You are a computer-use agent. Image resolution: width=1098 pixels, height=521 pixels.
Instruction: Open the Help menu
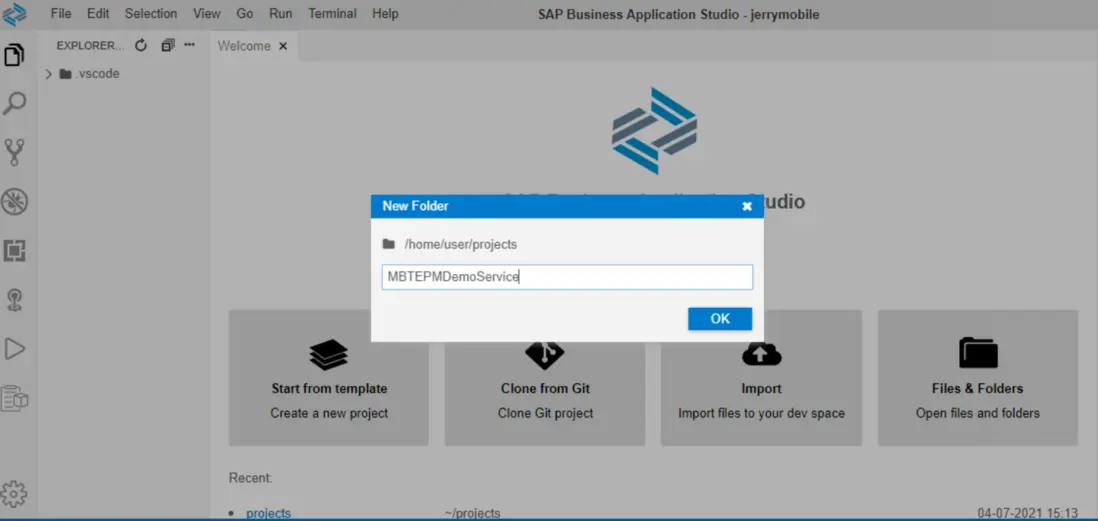[385, 13]
